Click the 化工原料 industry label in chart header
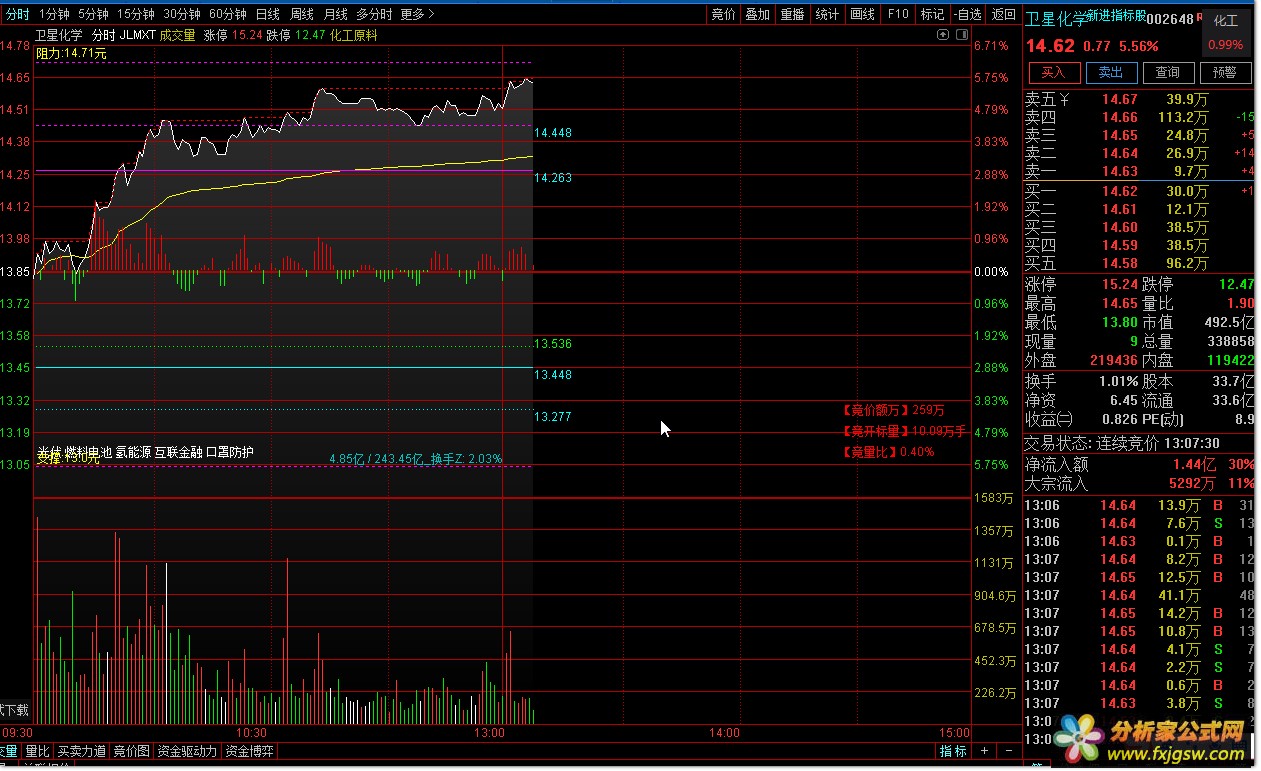The width and height of the screenshot is (1261, 771). click(x=354, y=35)
